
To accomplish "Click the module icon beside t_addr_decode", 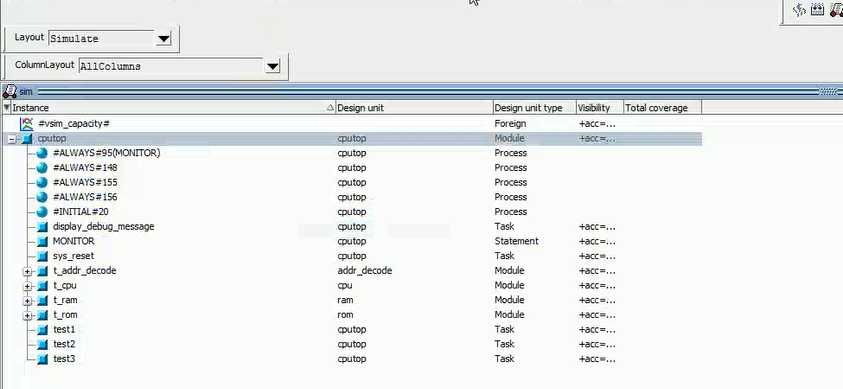I will coord(42,271).
